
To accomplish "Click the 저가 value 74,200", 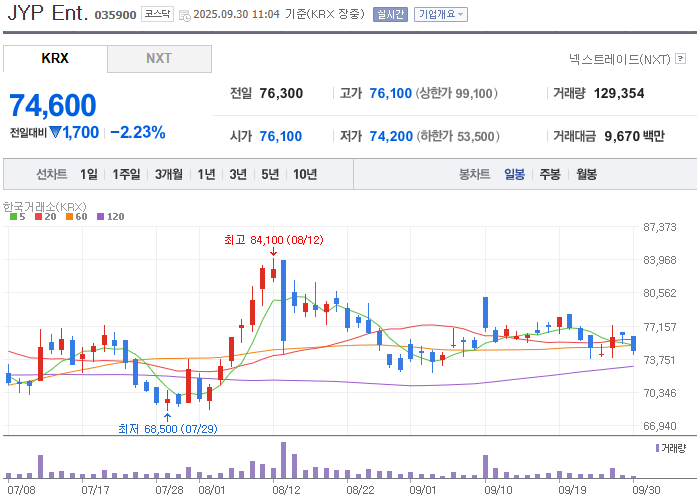I will pos(391,136).
